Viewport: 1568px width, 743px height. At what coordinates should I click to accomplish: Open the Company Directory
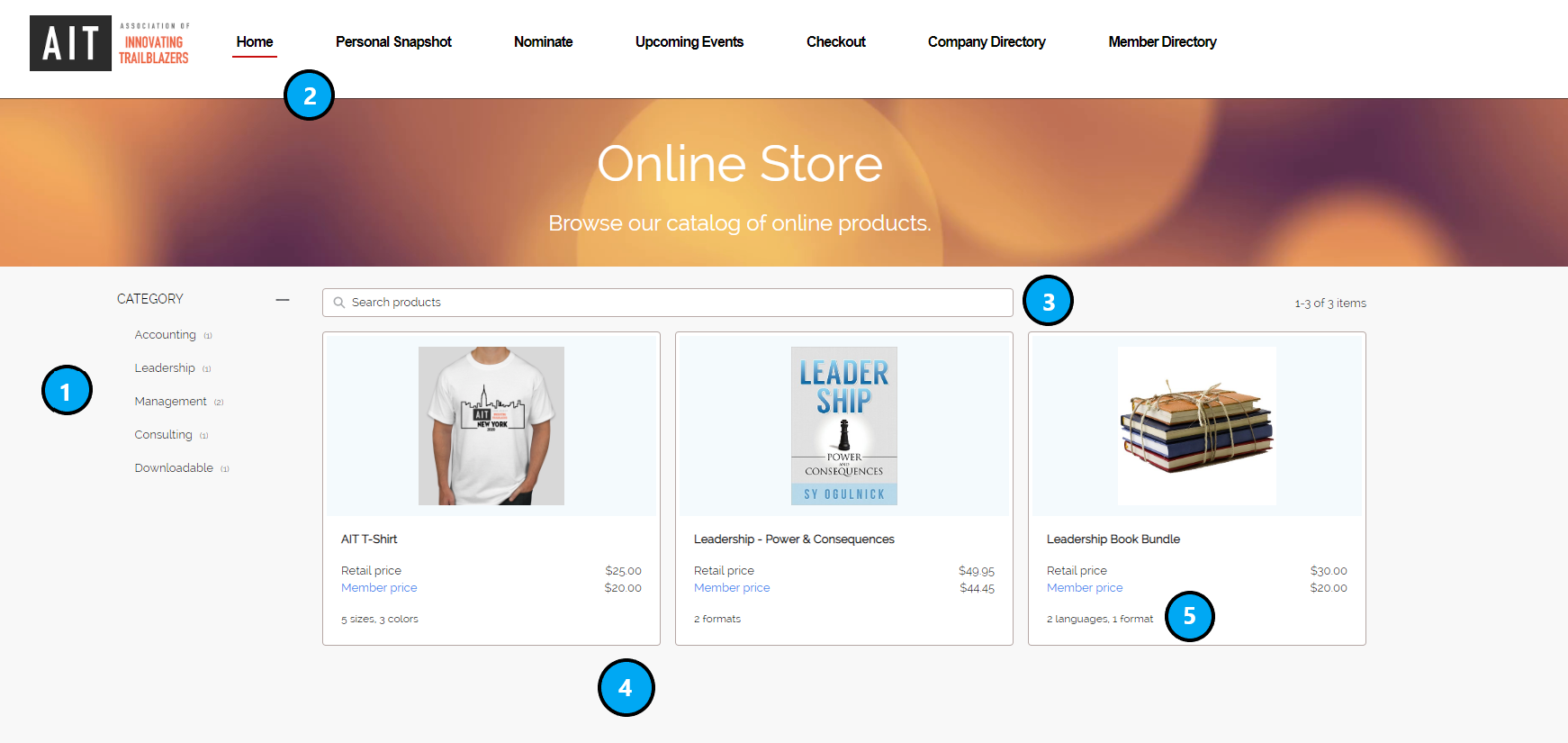[987, 42]
